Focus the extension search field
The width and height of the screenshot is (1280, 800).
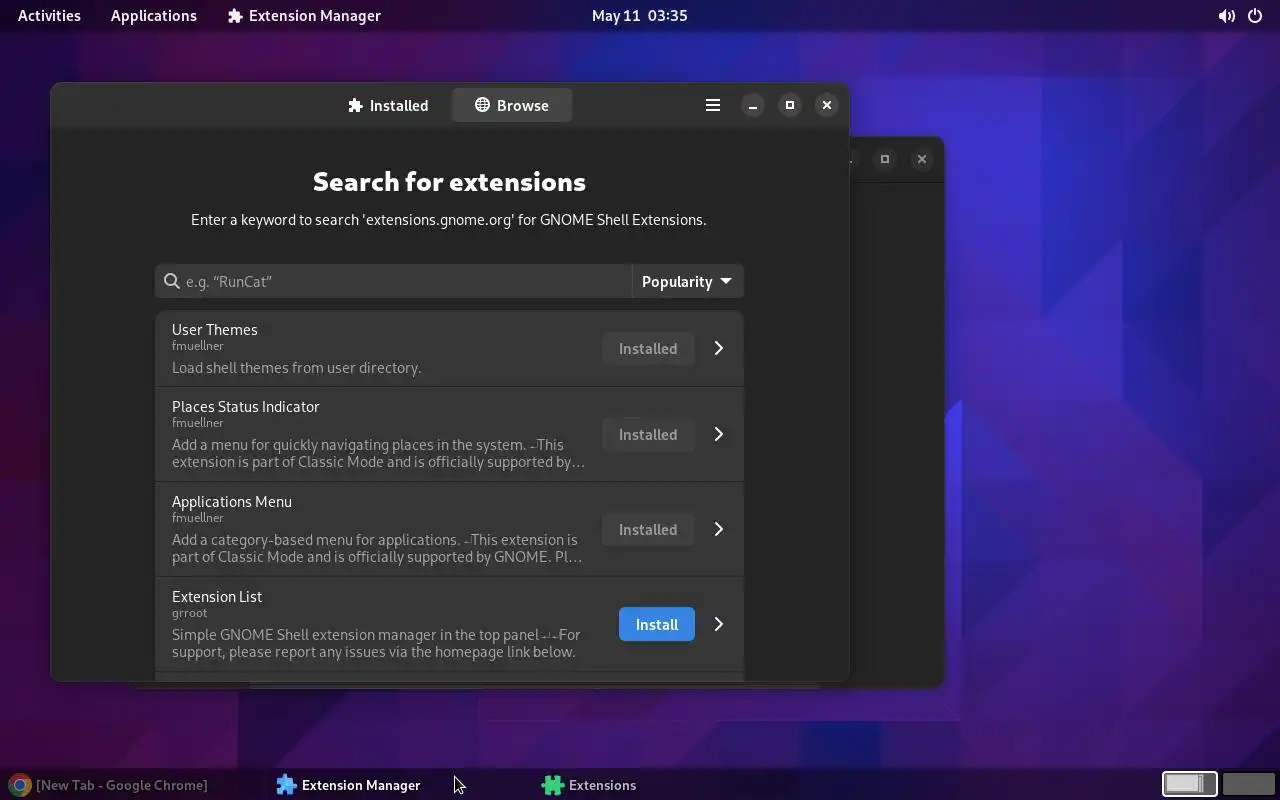(x=393, y=281)
